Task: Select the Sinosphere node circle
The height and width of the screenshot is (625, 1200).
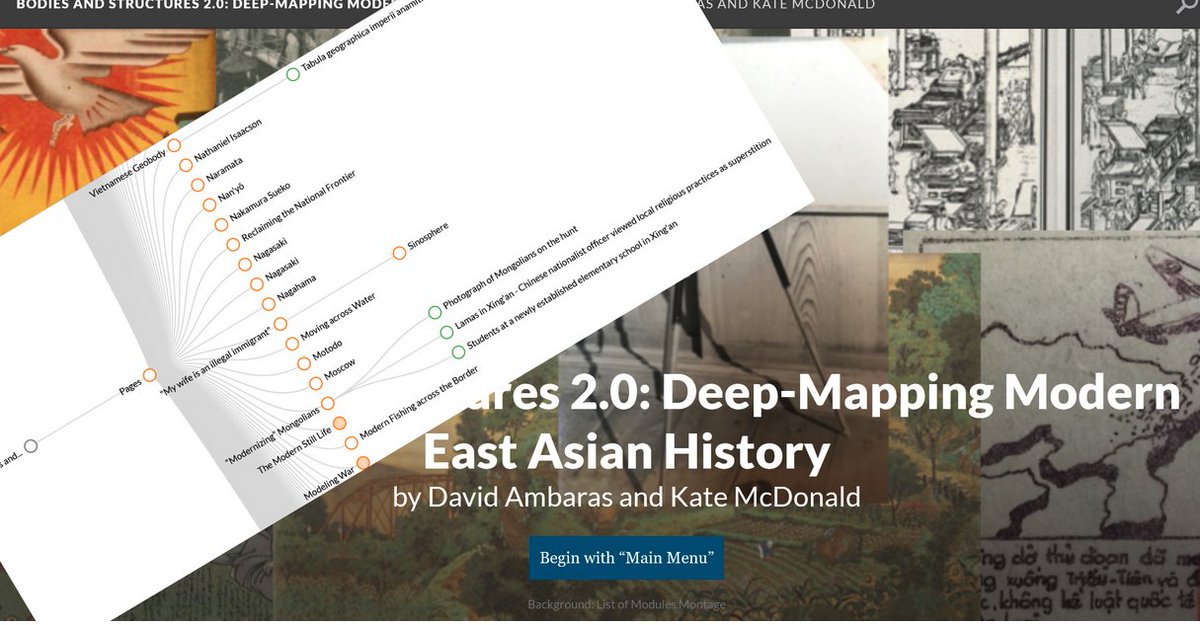Action: coord(399,253)
